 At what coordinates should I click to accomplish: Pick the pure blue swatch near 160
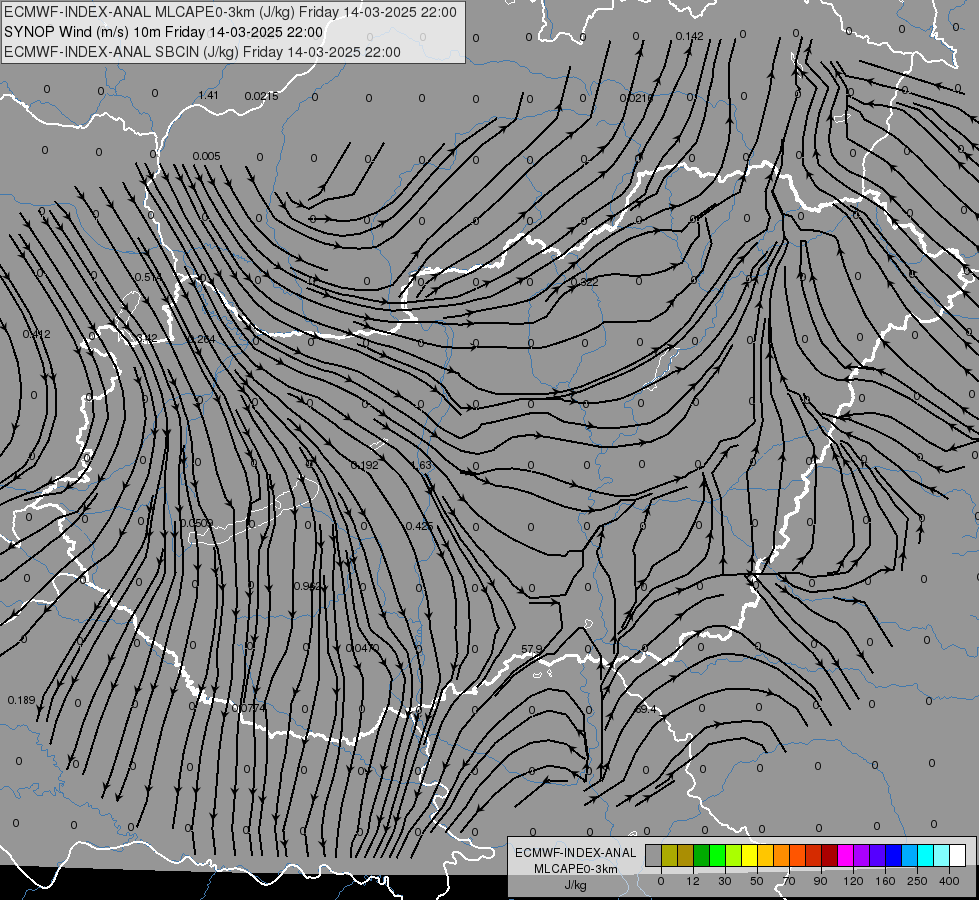[894, 856]
